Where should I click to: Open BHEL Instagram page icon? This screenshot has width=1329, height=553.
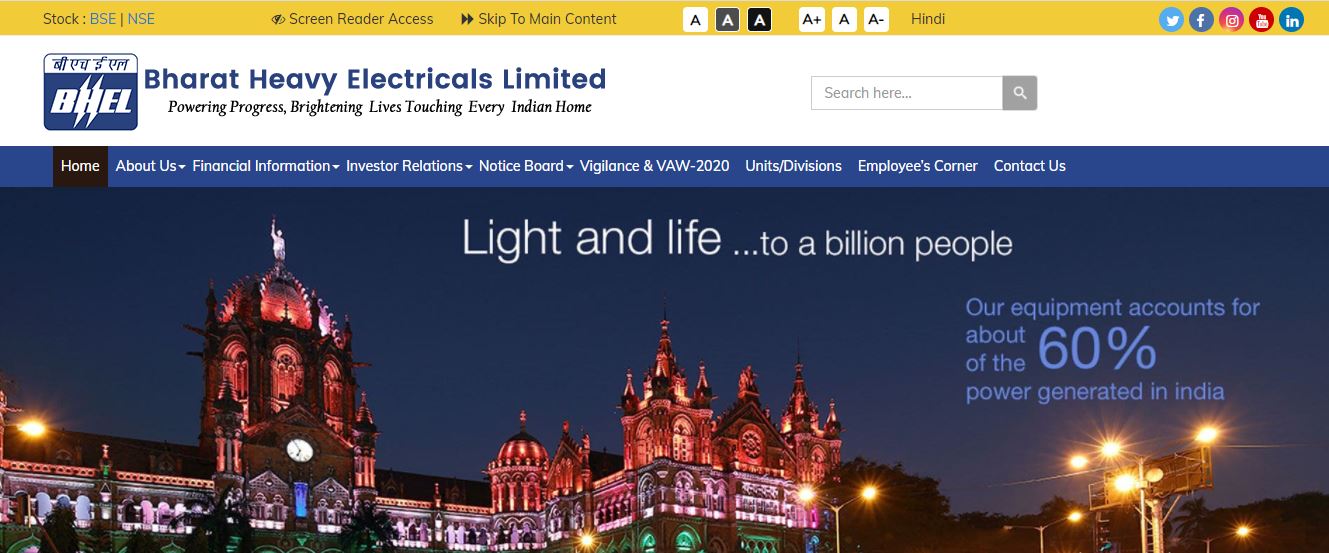[x=1231, y=19]
